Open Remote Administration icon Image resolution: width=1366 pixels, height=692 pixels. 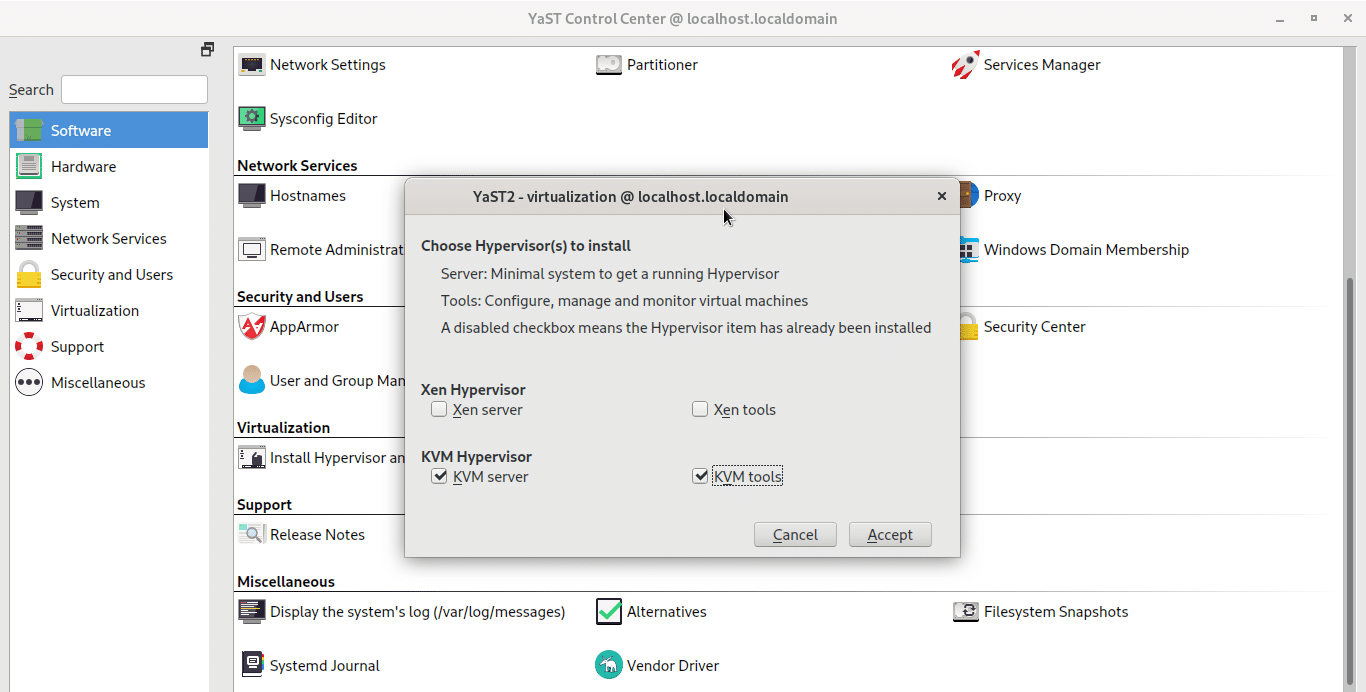(x=252, y=250)
